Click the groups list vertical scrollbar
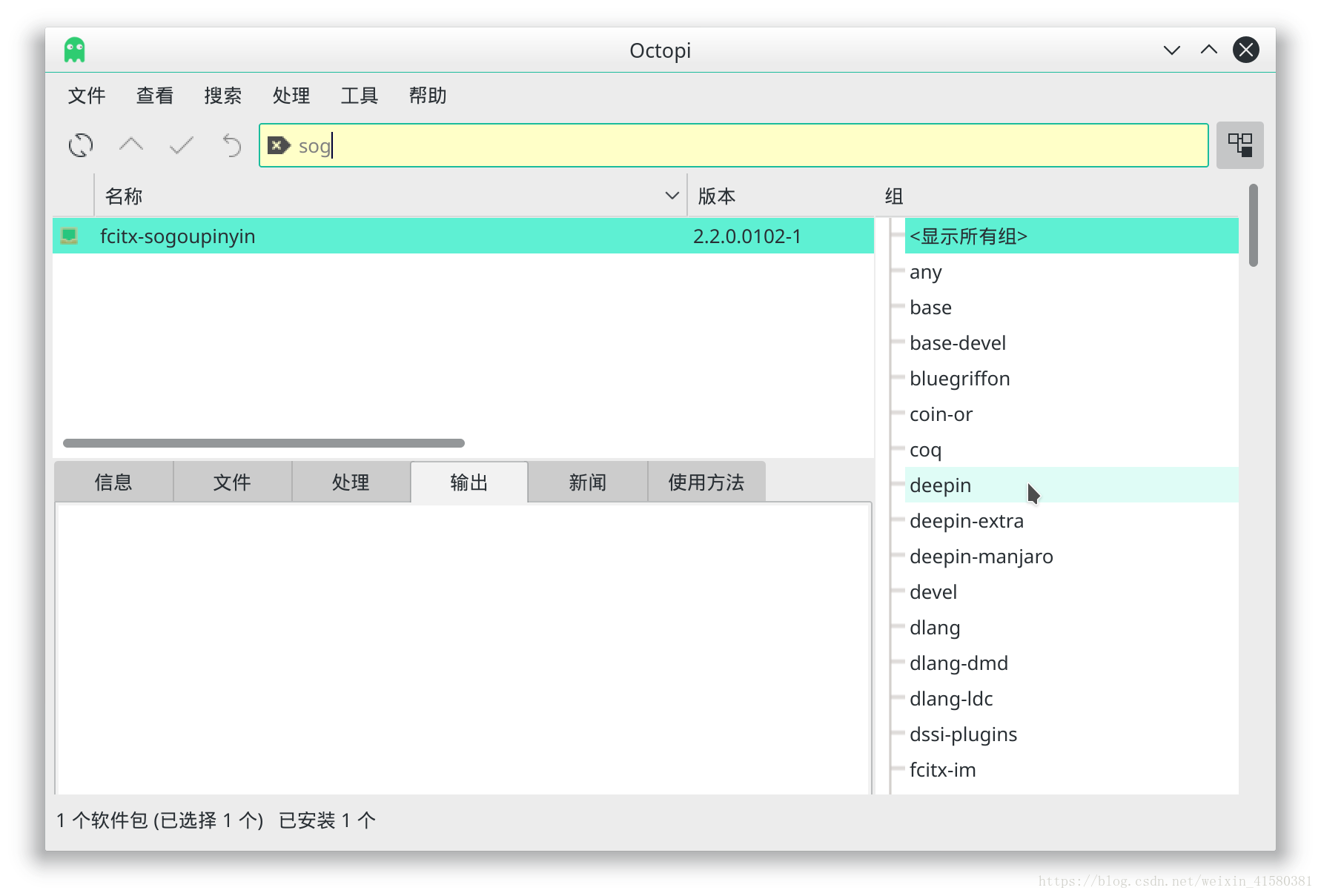The width and height of the screenshot is (1321, 896). (x=1253, y=225)
